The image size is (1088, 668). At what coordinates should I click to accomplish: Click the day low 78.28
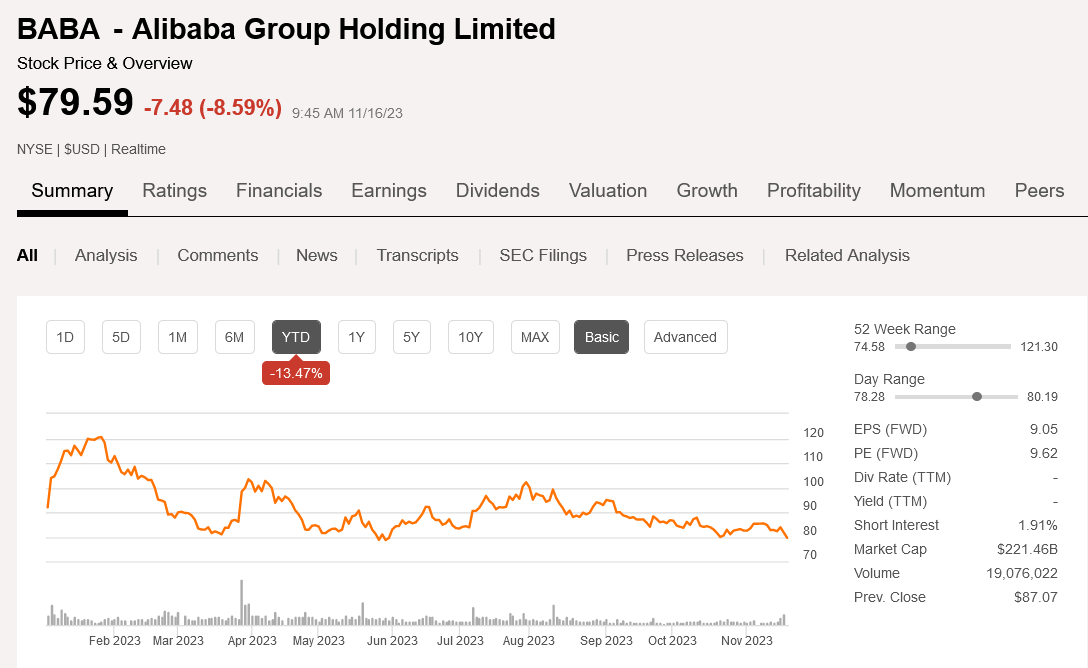point(869,397)
